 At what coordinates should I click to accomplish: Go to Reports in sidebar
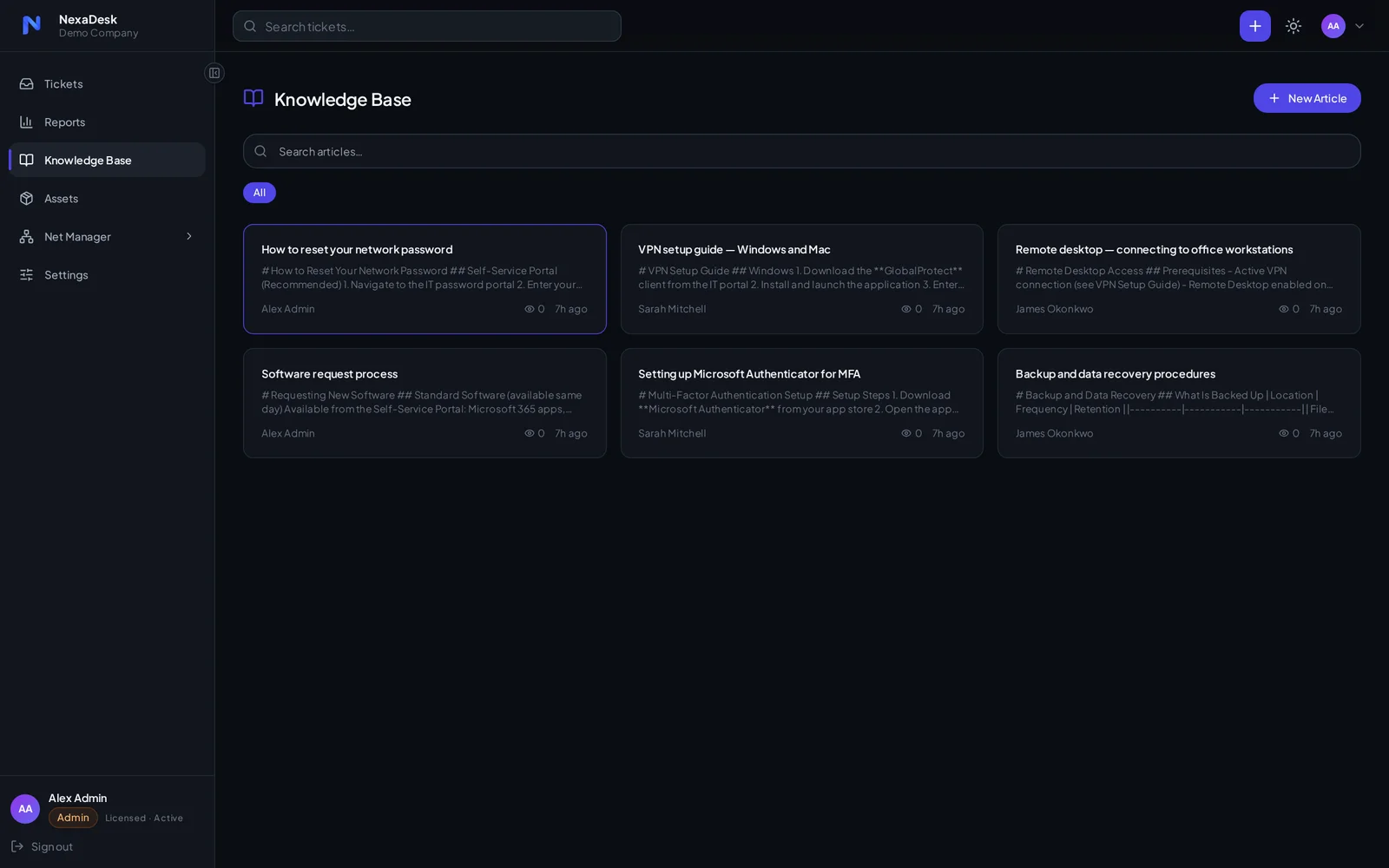coord(107,122)
